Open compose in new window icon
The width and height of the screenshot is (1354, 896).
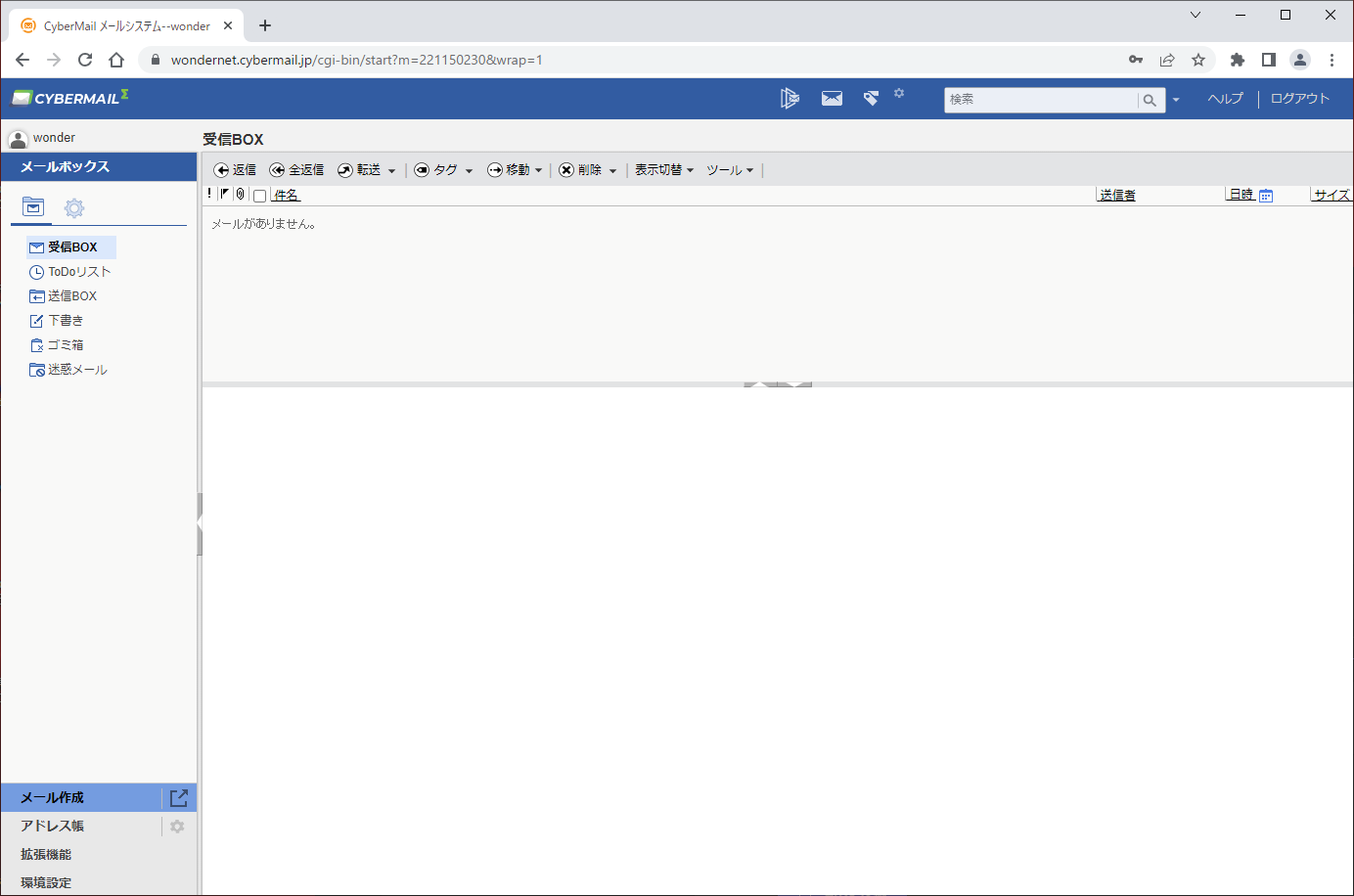[179, 797]
